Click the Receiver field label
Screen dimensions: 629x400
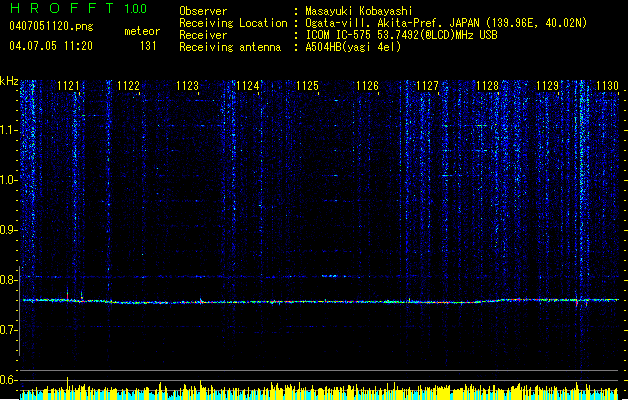point(203,35)
